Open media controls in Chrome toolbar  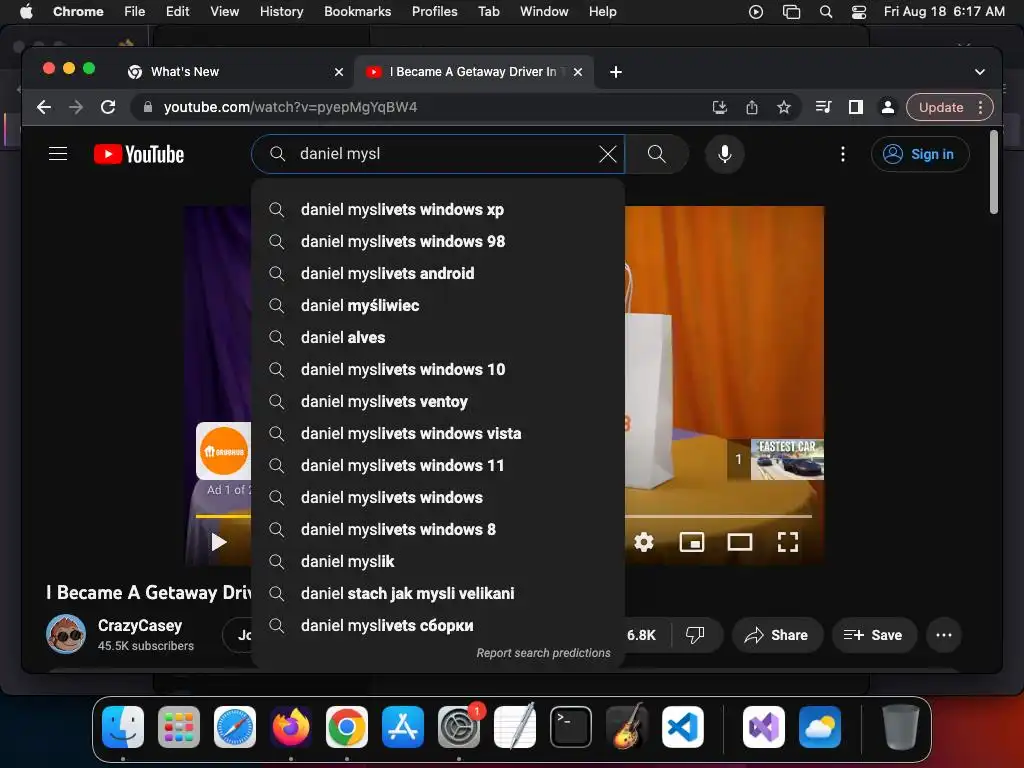click(824, 107)
